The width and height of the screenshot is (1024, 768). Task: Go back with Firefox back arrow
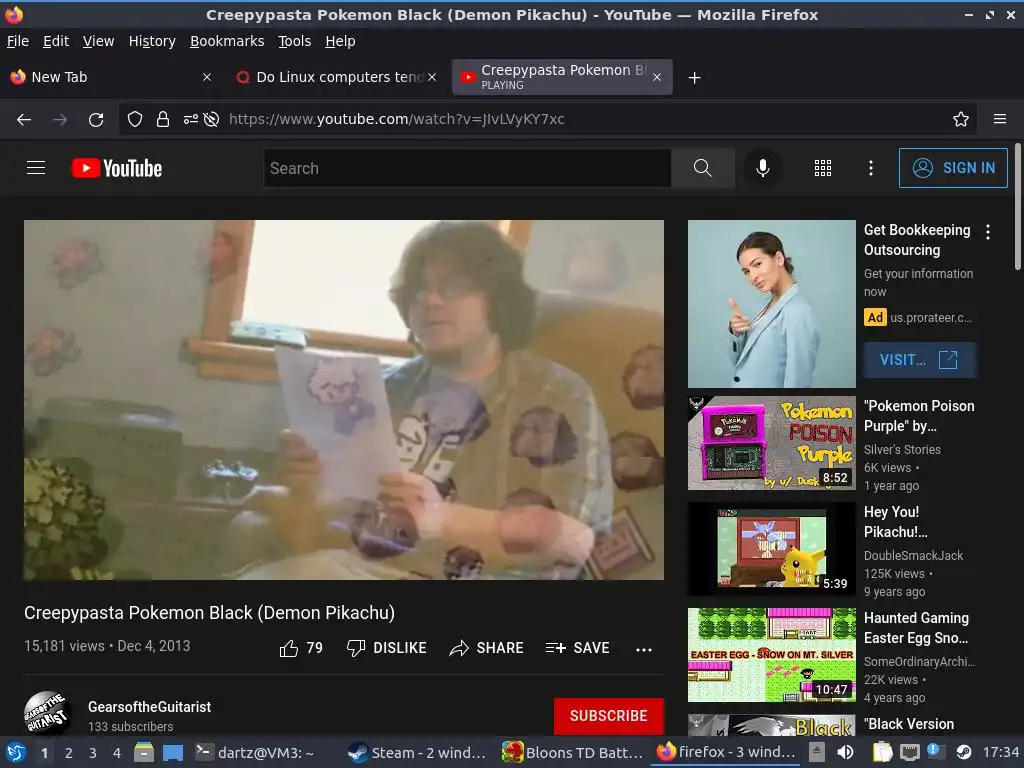coord(24,119)
